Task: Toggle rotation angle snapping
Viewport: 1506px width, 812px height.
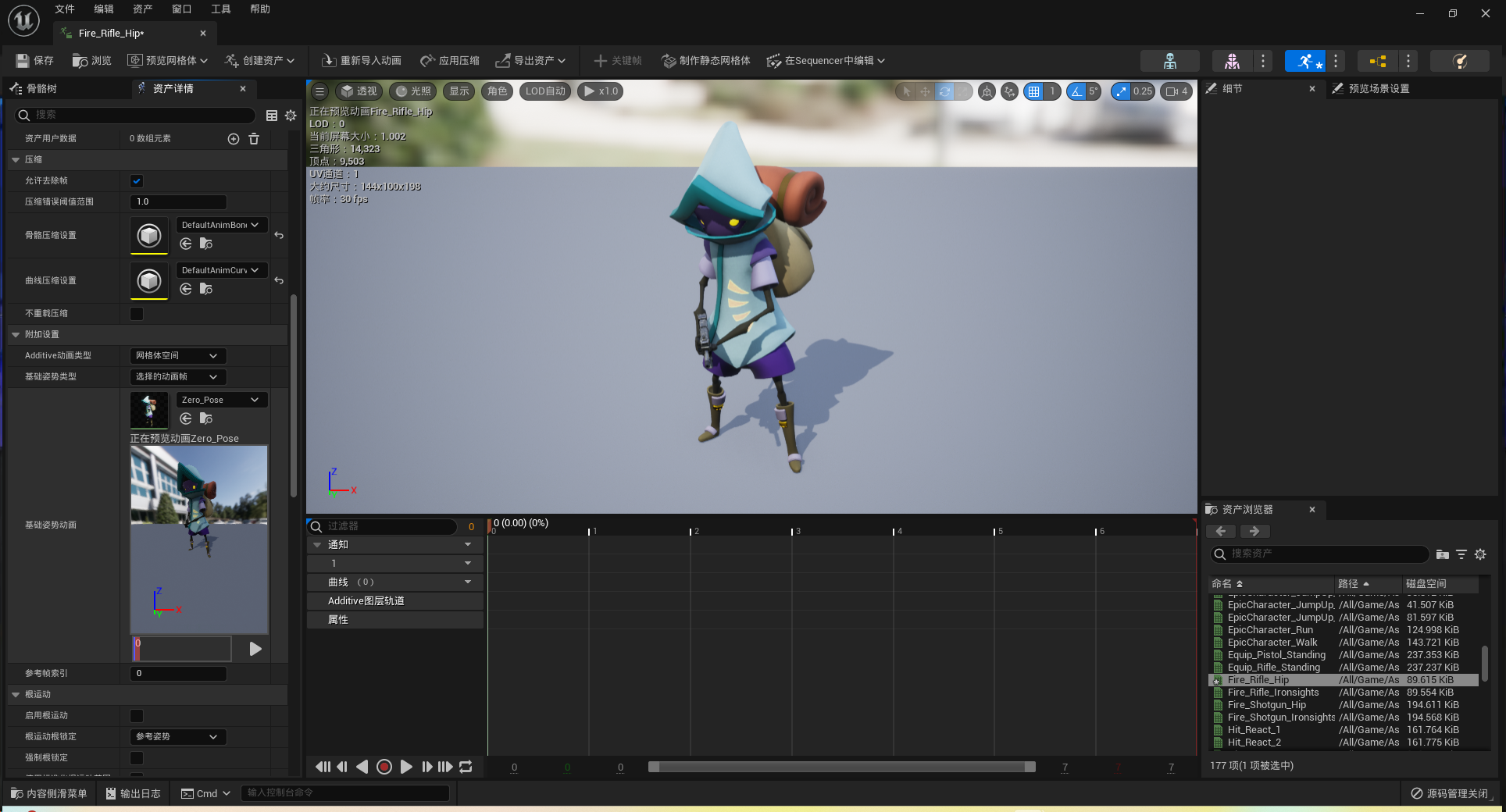Action: click(1076, 91)
